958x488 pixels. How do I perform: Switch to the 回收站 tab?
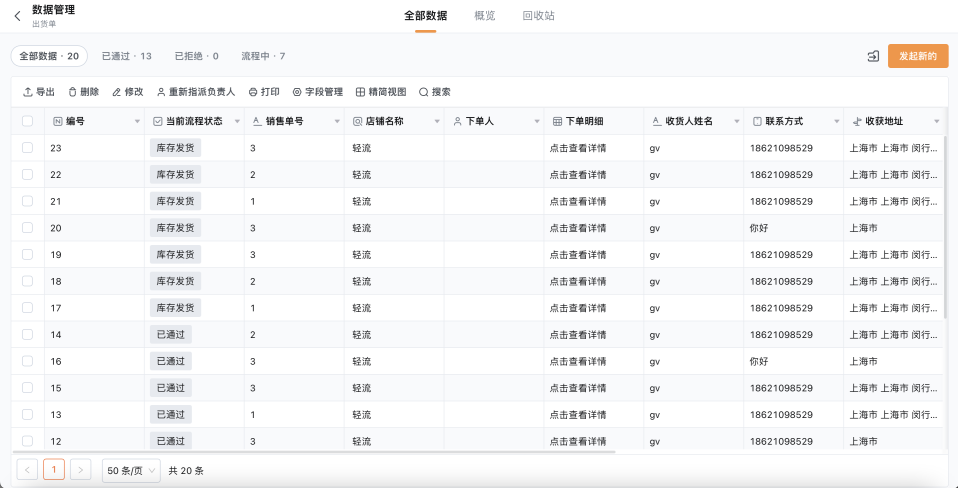pos(538,16)
